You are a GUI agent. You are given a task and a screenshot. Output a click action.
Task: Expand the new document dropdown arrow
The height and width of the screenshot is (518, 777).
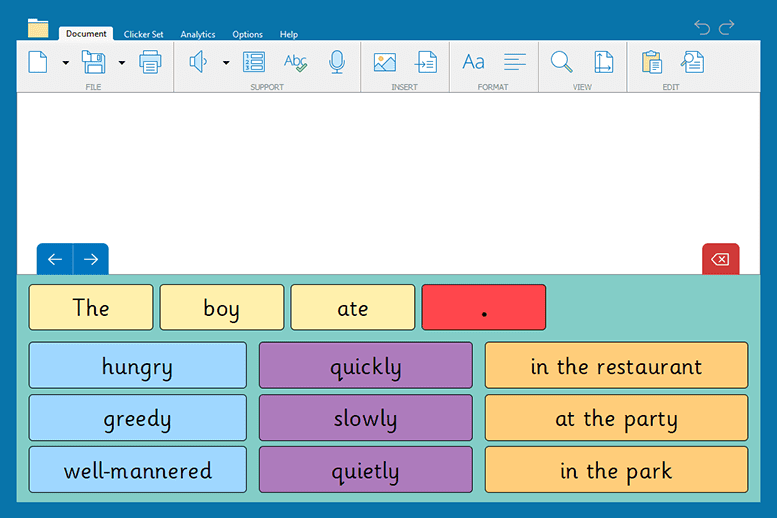pyautogui.click(x=65, y=63)
